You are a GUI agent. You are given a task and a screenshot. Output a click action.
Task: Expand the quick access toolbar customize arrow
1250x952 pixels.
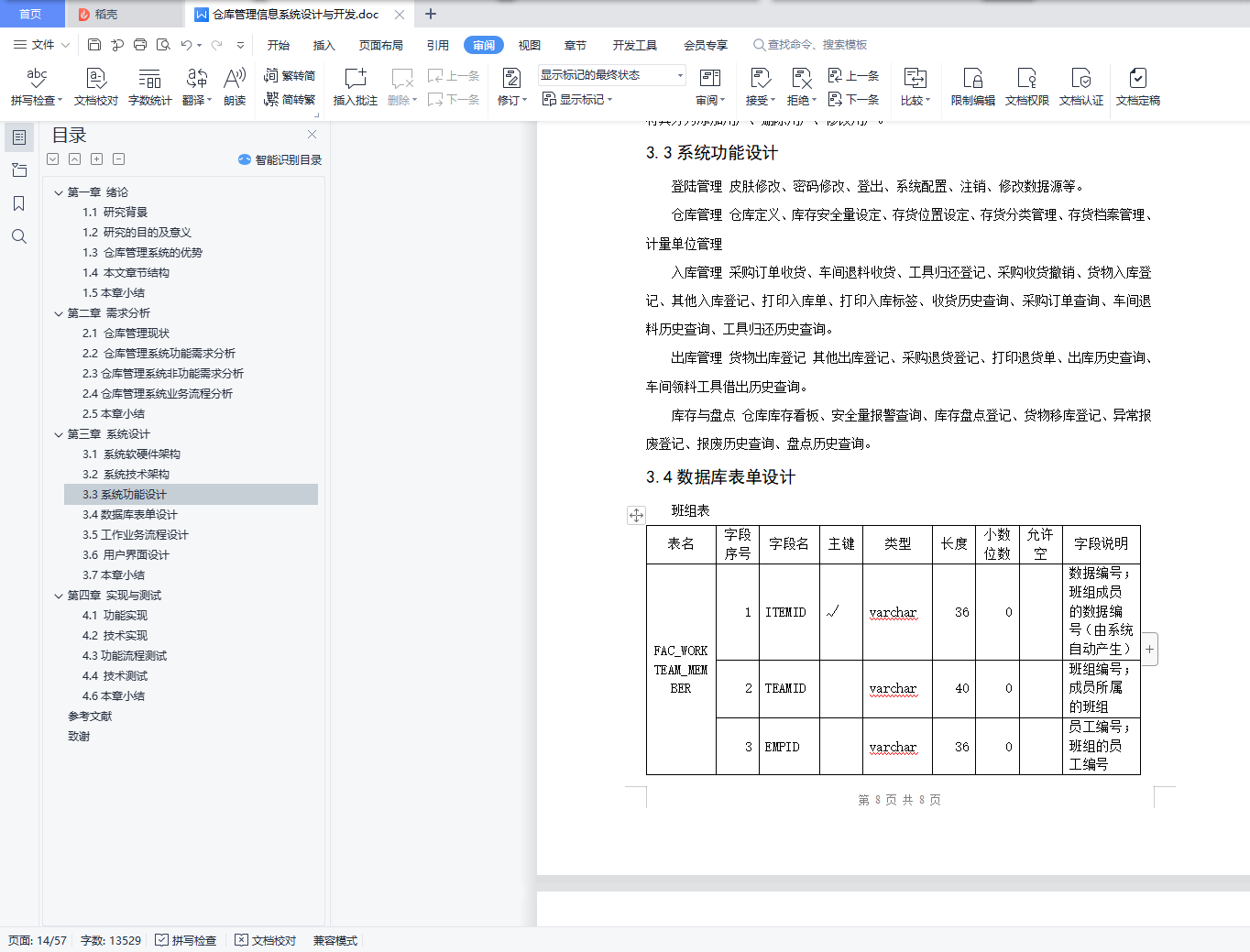click(x=240, y=44)
